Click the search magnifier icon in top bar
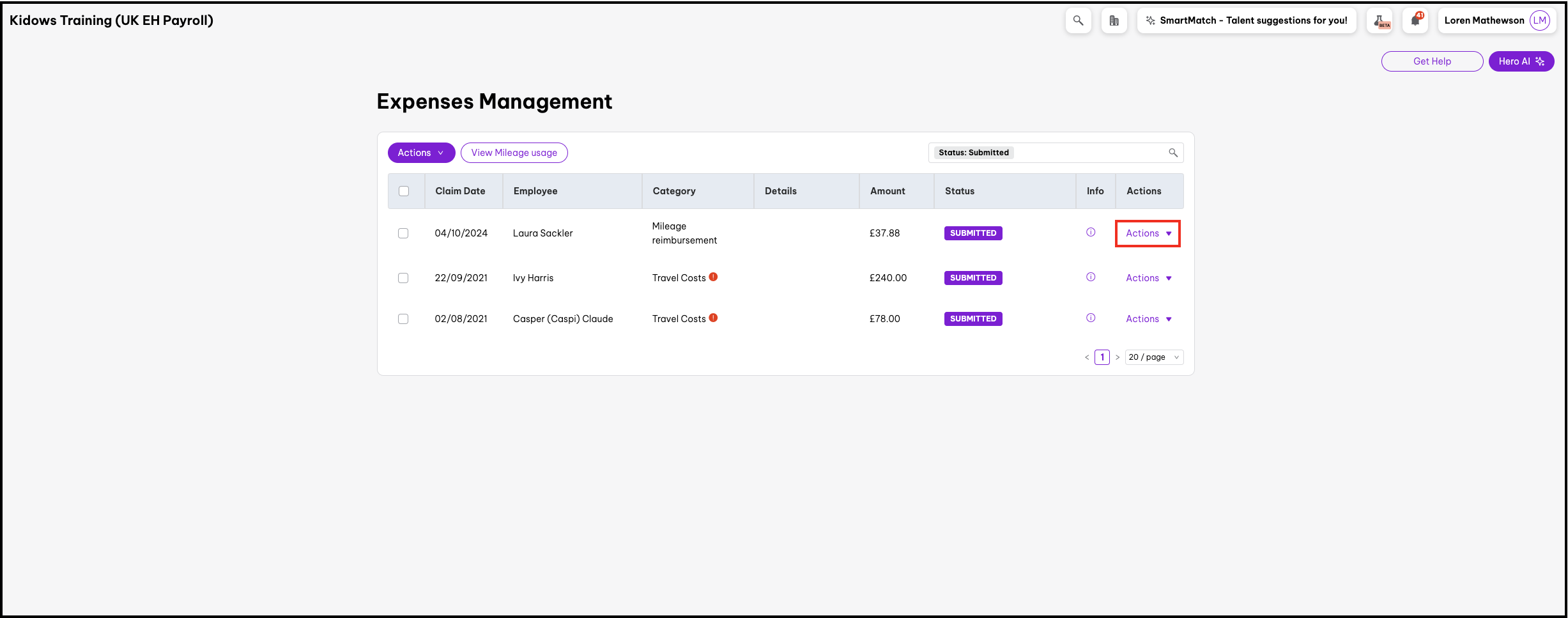The height and width of the screenshot is (618, 1568). 1078,20
